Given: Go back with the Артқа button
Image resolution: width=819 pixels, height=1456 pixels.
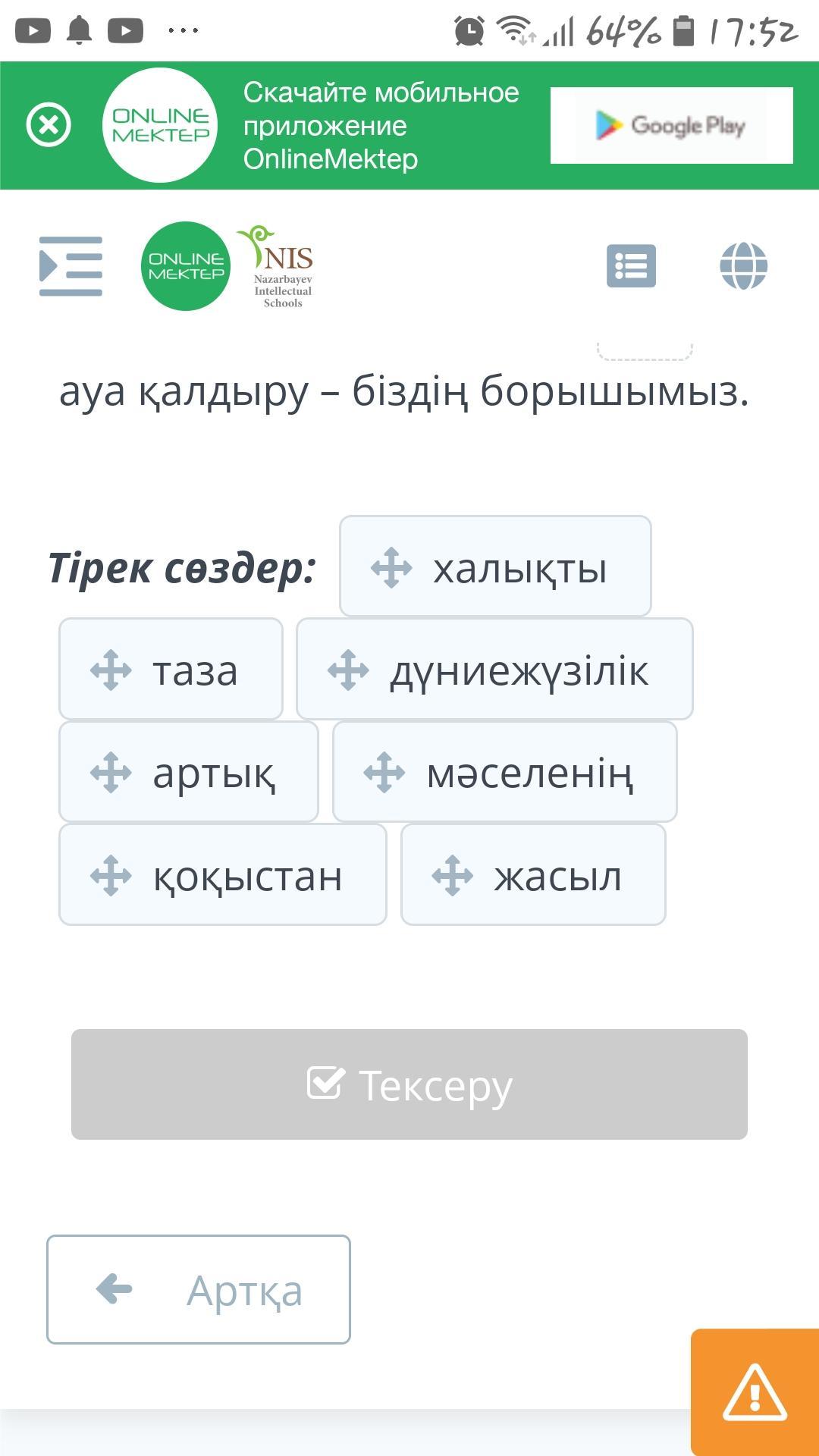Looking at the screenshot, I should 199,1289.
